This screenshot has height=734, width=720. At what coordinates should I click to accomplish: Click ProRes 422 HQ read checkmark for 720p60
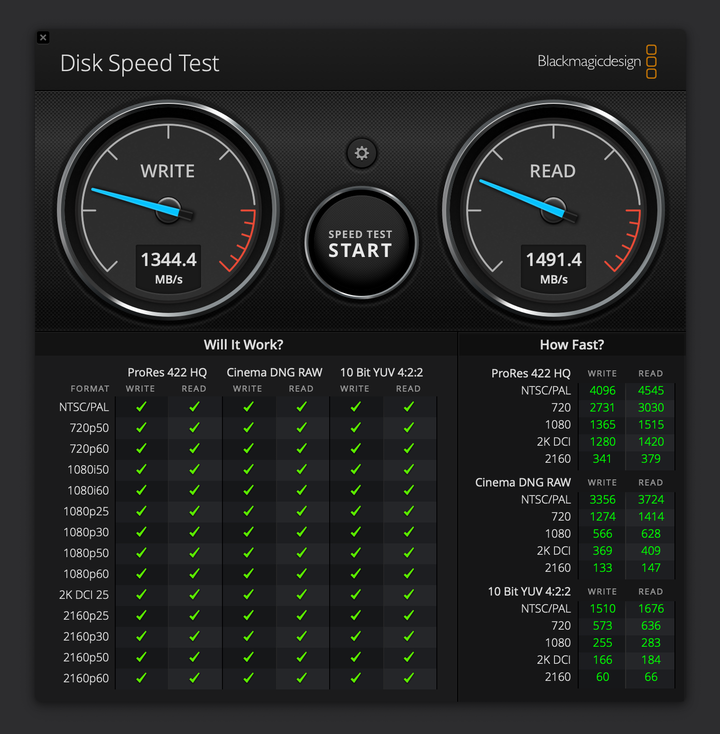194,448
